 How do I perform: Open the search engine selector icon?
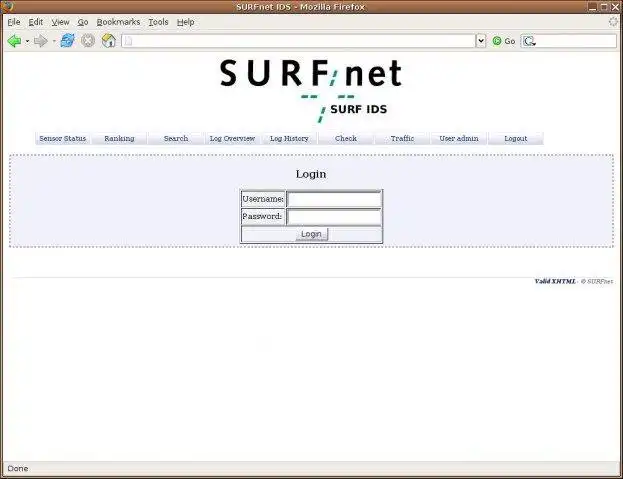coord(529,41)
